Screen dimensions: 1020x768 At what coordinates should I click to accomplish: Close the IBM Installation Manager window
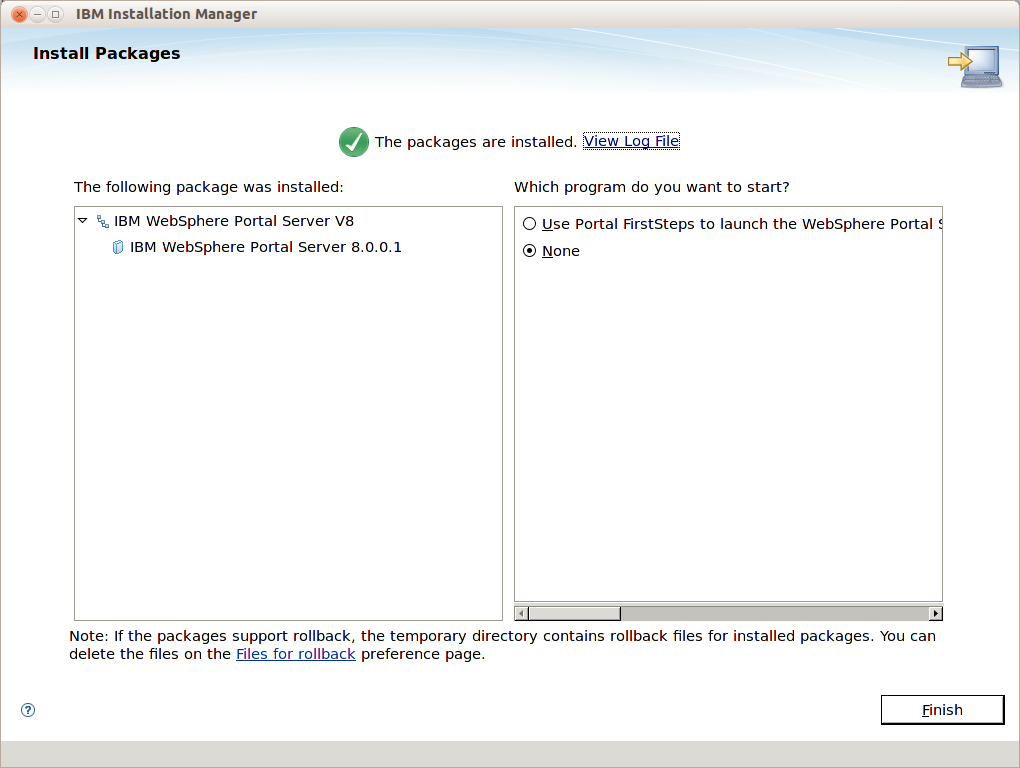click(20, 14)
